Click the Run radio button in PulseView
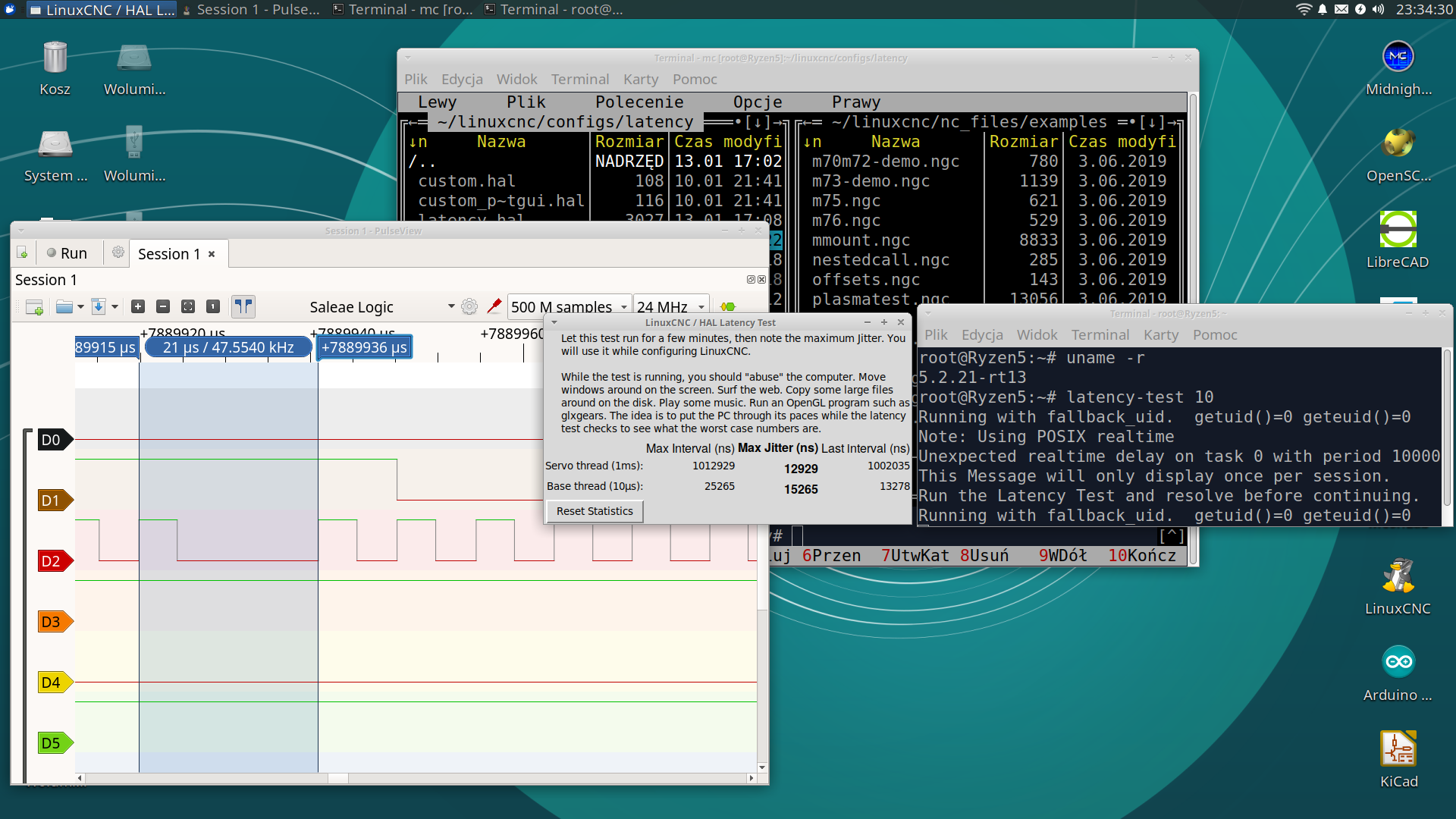 pos(52,253)
